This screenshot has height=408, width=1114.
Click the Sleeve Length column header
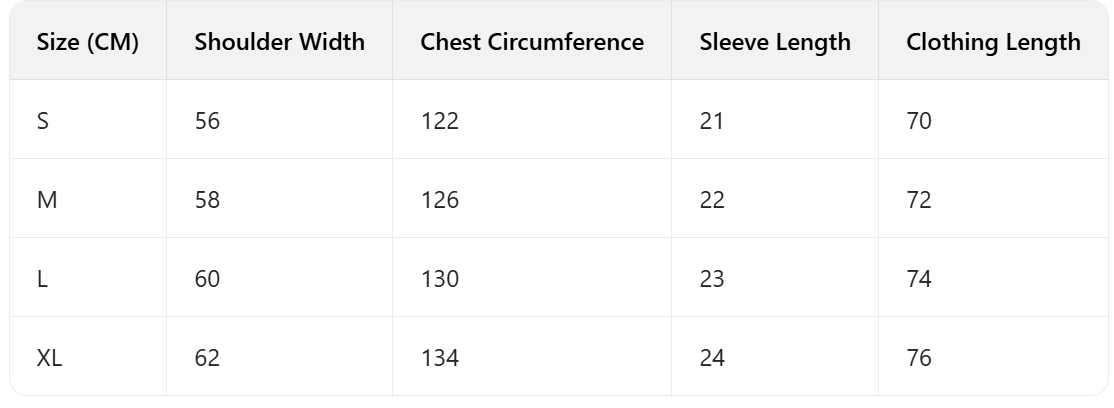[x=775, y=42]
